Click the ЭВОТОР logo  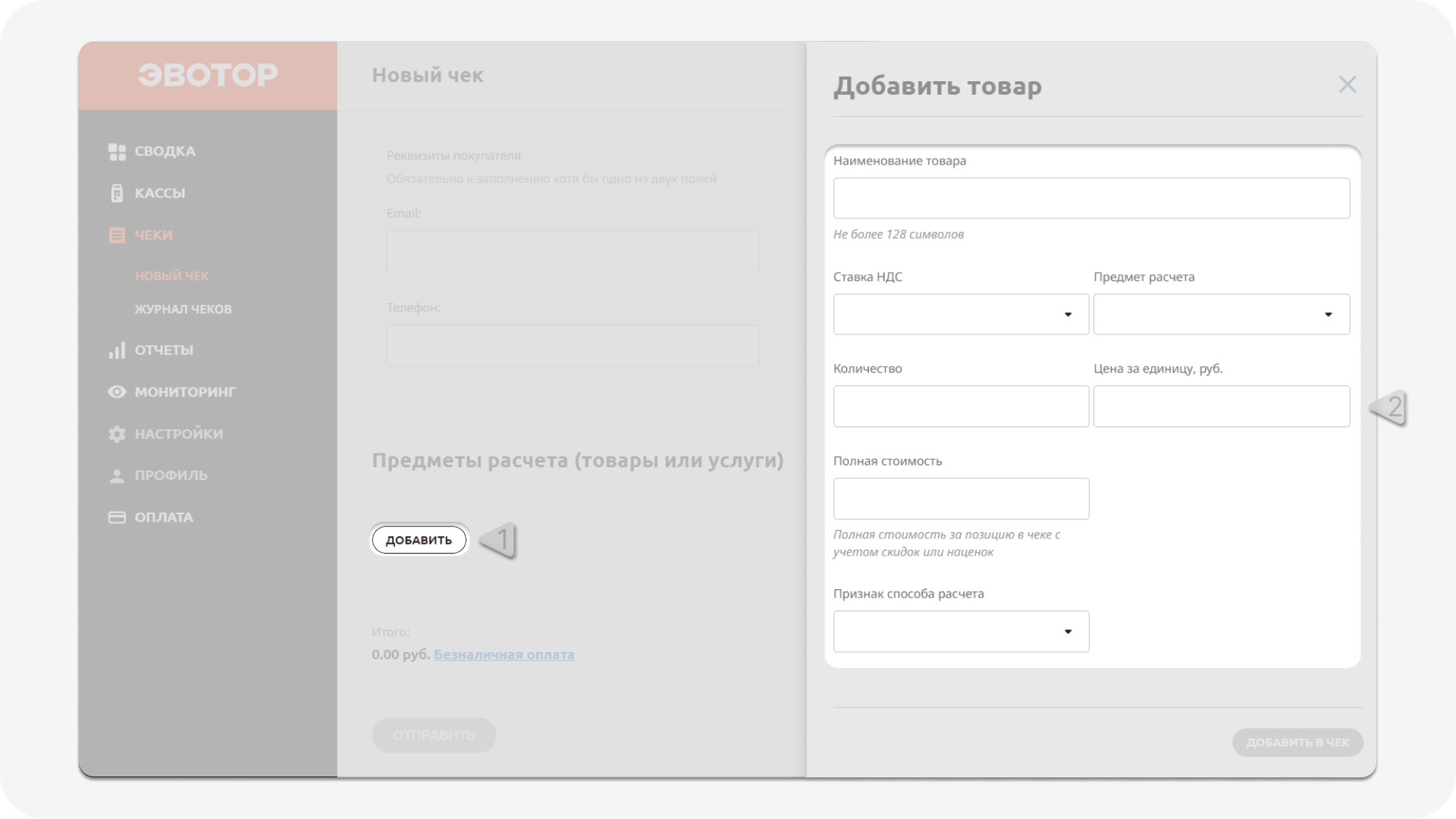pyautogui.click(x=207, y=74)
